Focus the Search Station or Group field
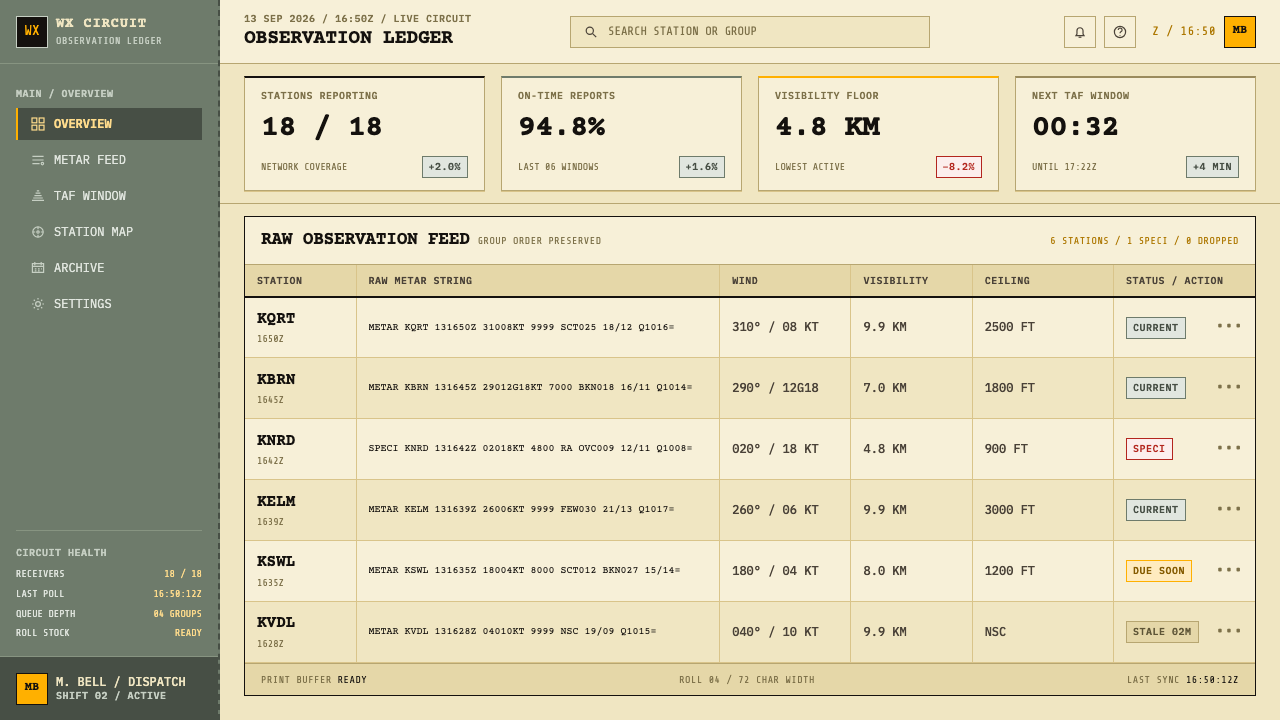The image size is (1280, 720). click(x=750, y=32)
